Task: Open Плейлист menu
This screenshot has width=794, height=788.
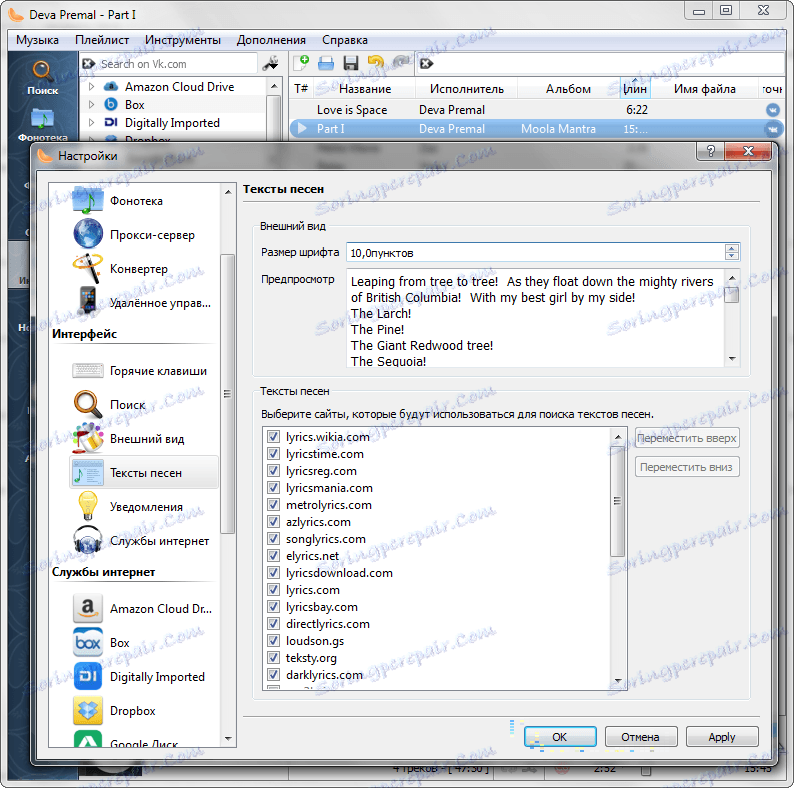Action: click(x=102, y=40)
